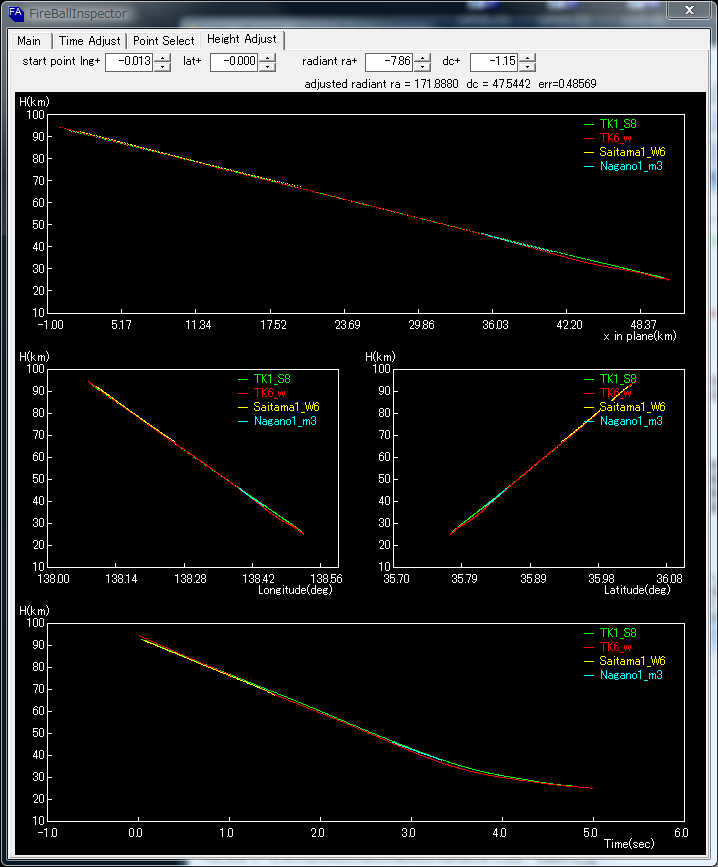Click inside the lat+ value field
Image resolution: width=718 pixels, height=867 pixels.
click(x=234, y=62)
